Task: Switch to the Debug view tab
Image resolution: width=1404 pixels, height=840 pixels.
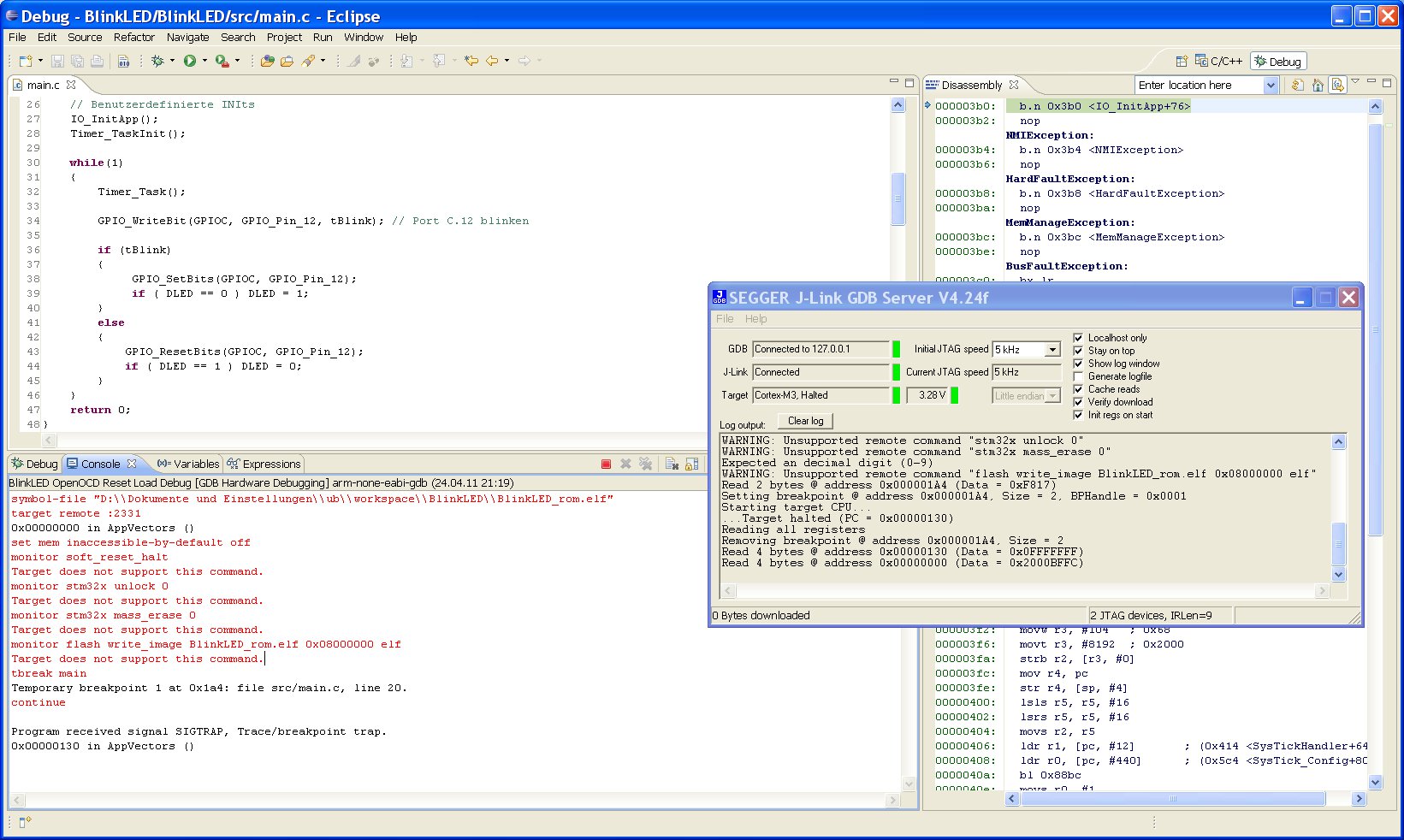Action: point(34,464)
